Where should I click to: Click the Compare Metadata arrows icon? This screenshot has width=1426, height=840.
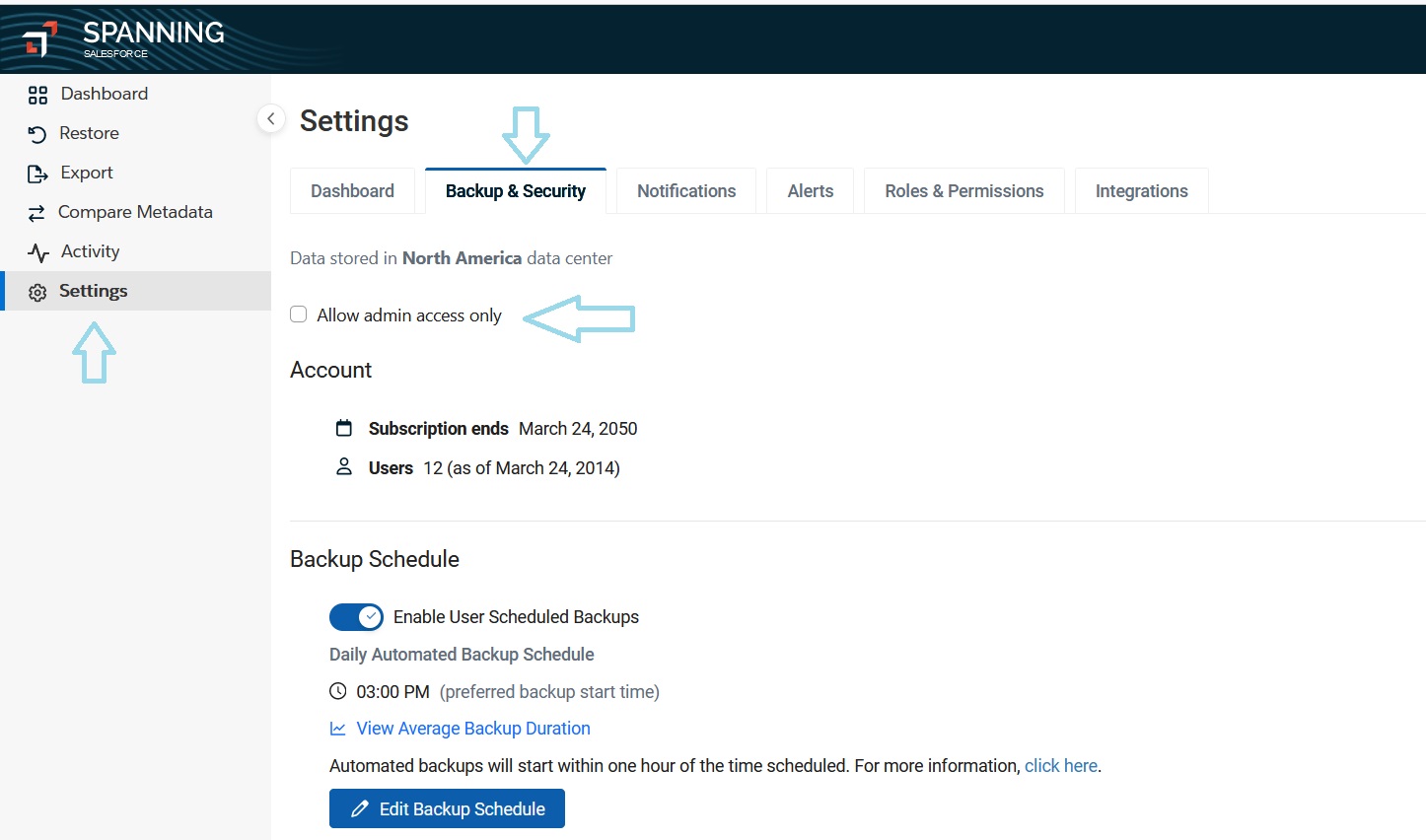[x=36, y=213]
